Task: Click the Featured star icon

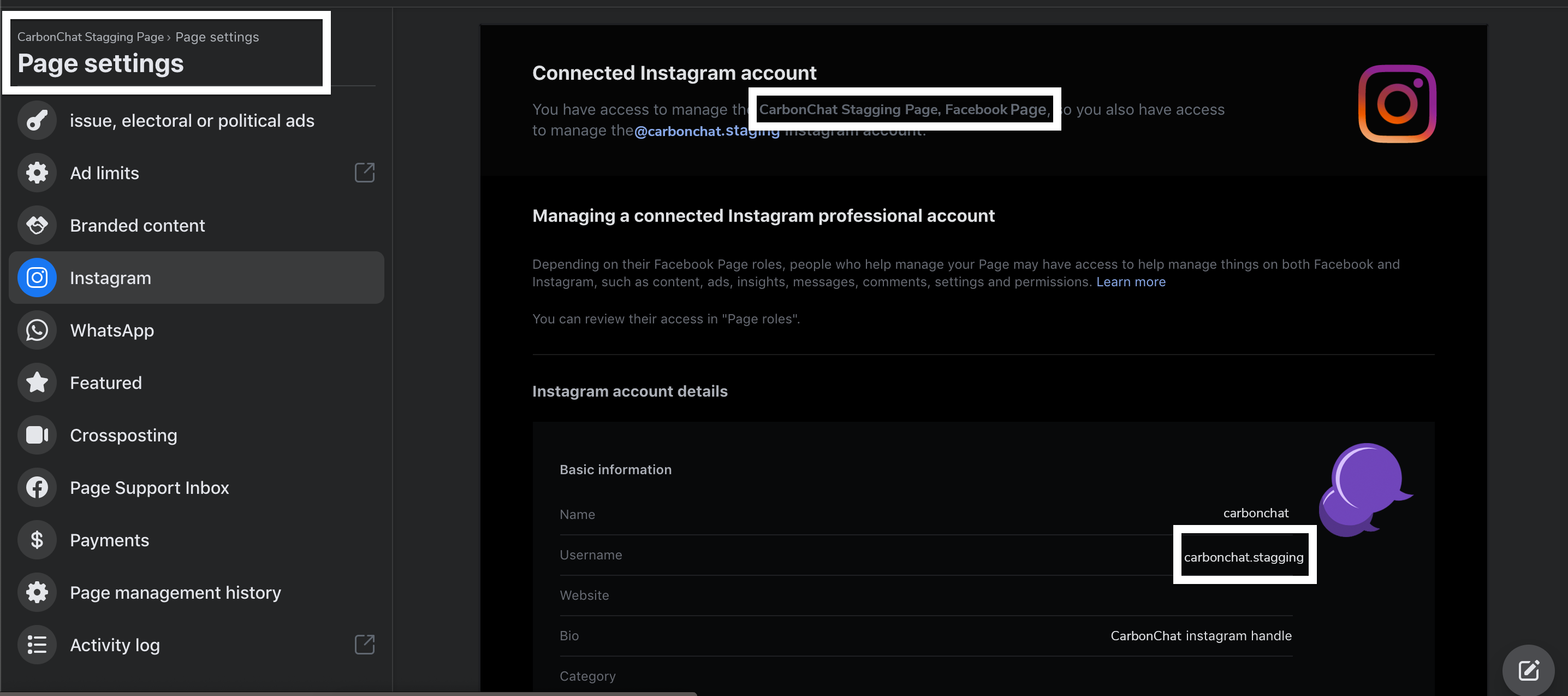Action: coord(37,382)
